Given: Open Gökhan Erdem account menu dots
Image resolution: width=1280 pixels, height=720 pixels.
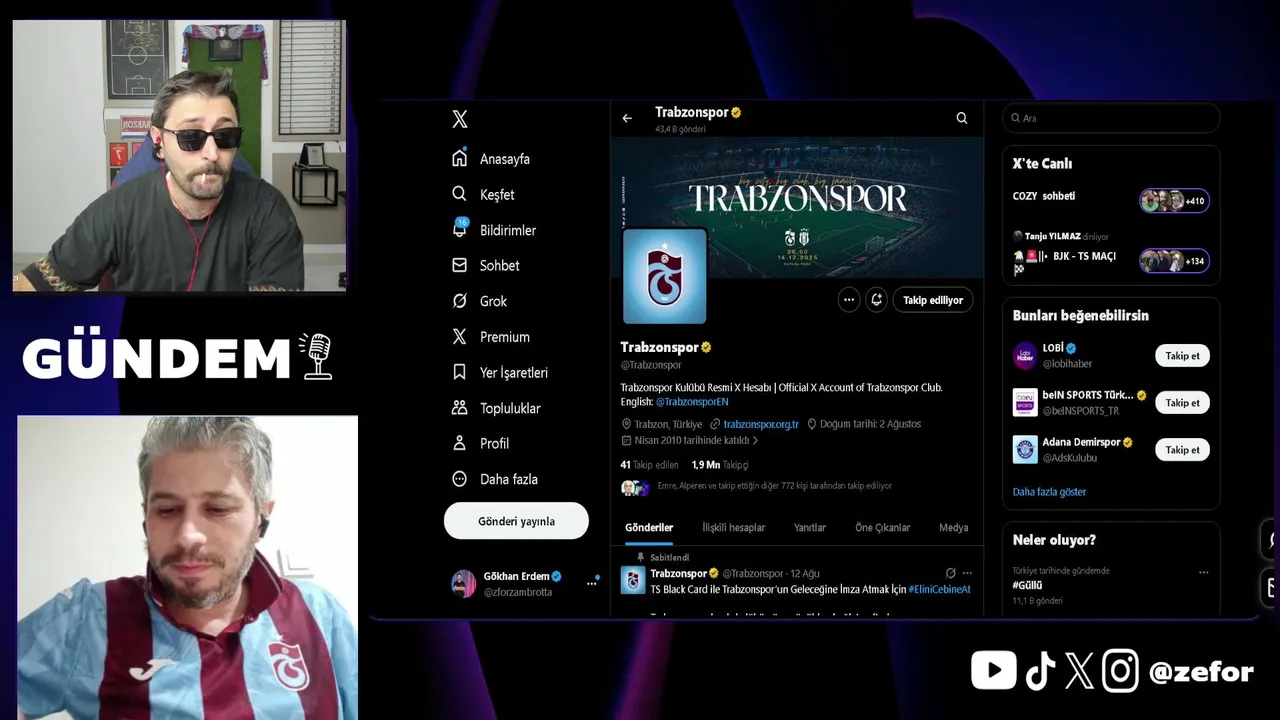Looking at the screenshot, I should [591, 584].
